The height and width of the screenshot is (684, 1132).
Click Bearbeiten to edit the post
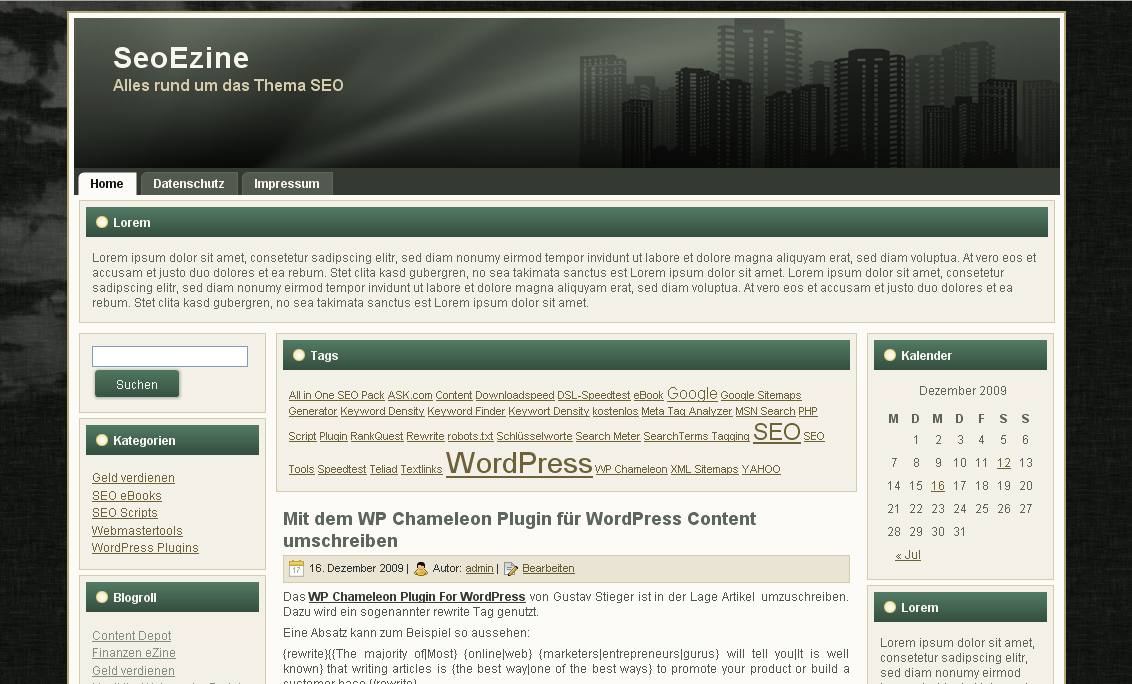coord(549,568)
